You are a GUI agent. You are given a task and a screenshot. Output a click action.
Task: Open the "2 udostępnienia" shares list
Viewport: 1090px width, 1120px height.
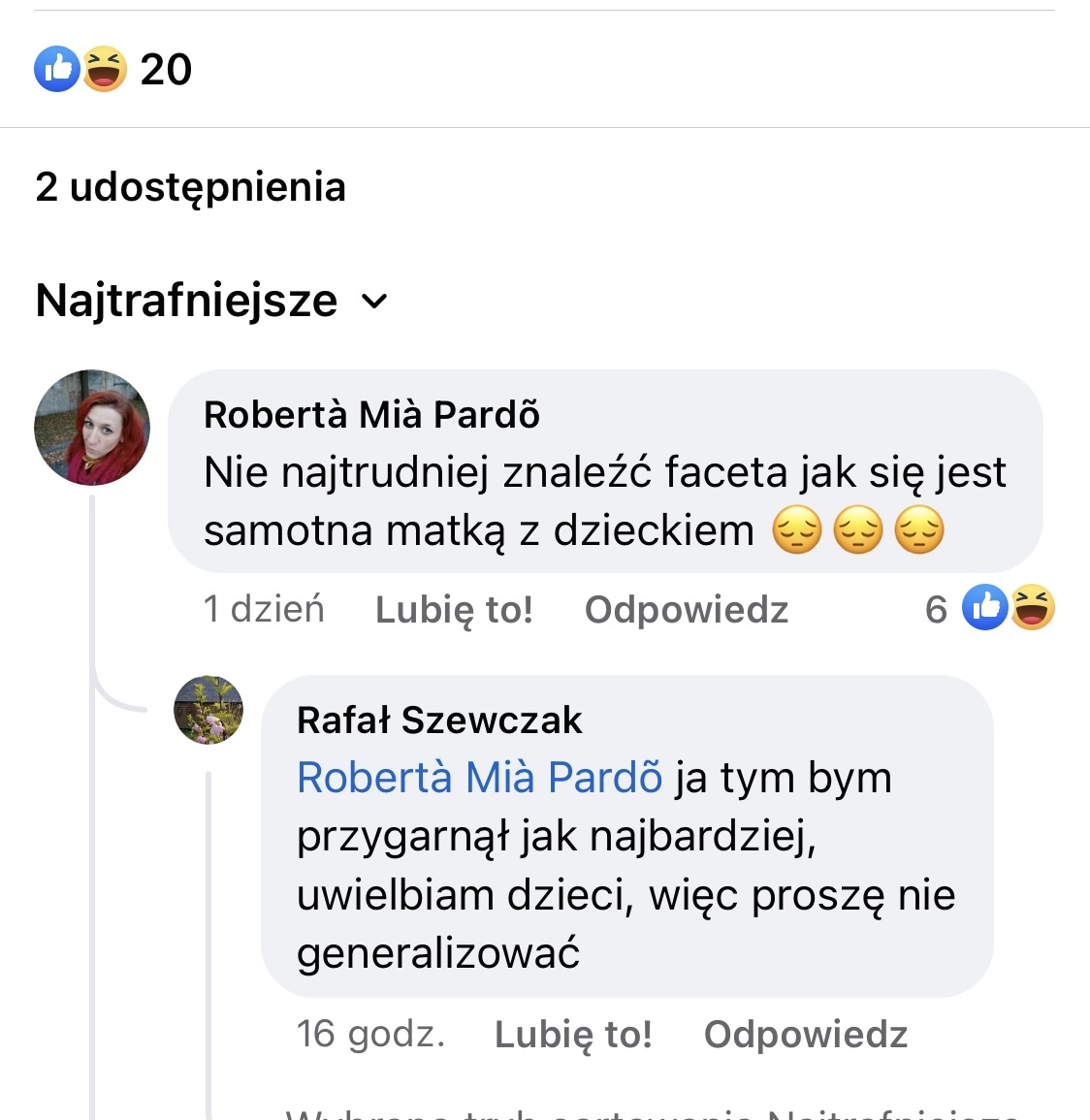tap(190, 187)
